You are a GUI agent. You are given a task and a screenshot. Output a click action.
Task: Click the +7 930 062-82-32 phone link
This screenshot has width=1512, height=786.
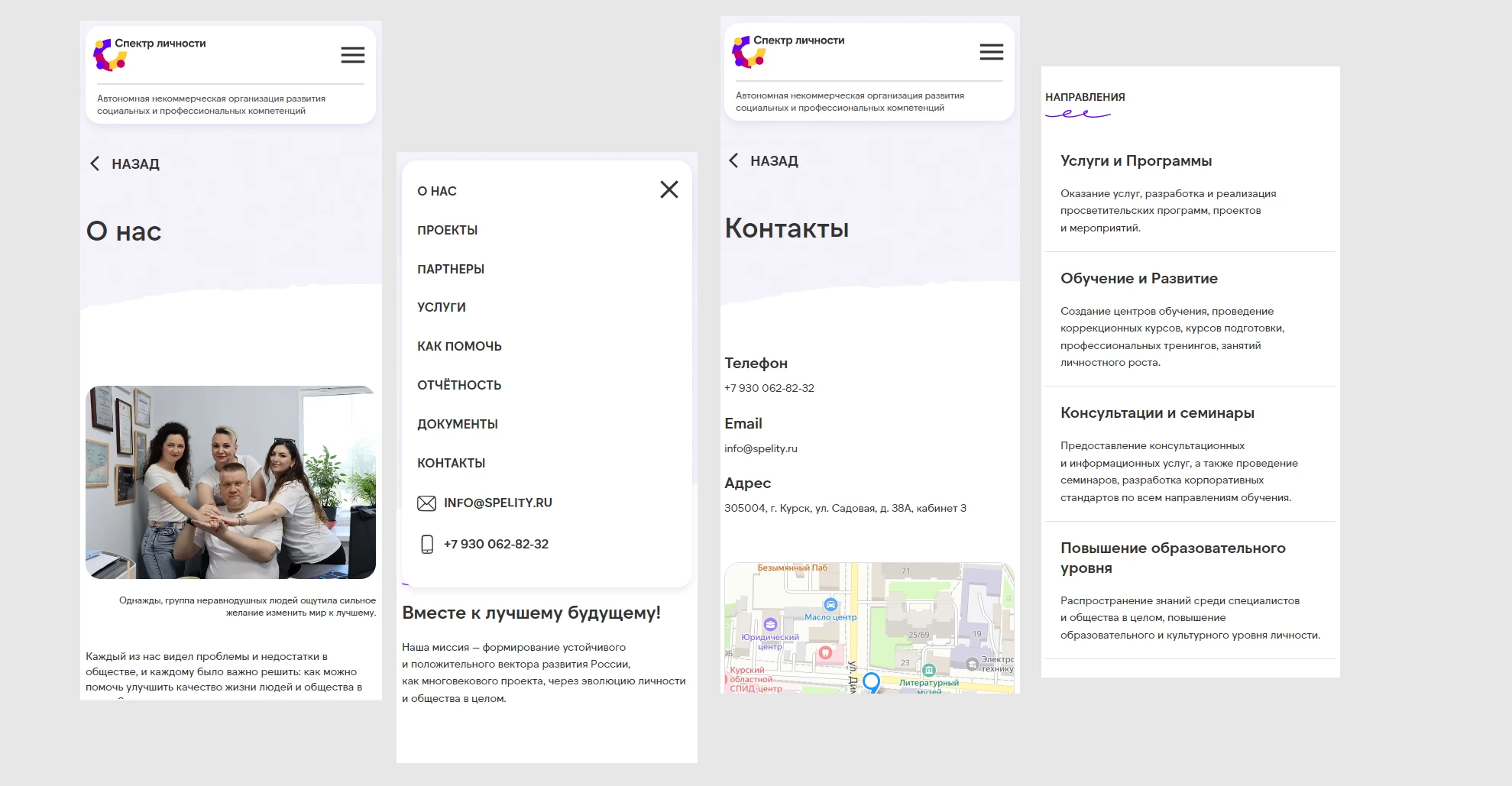point(496,543)
